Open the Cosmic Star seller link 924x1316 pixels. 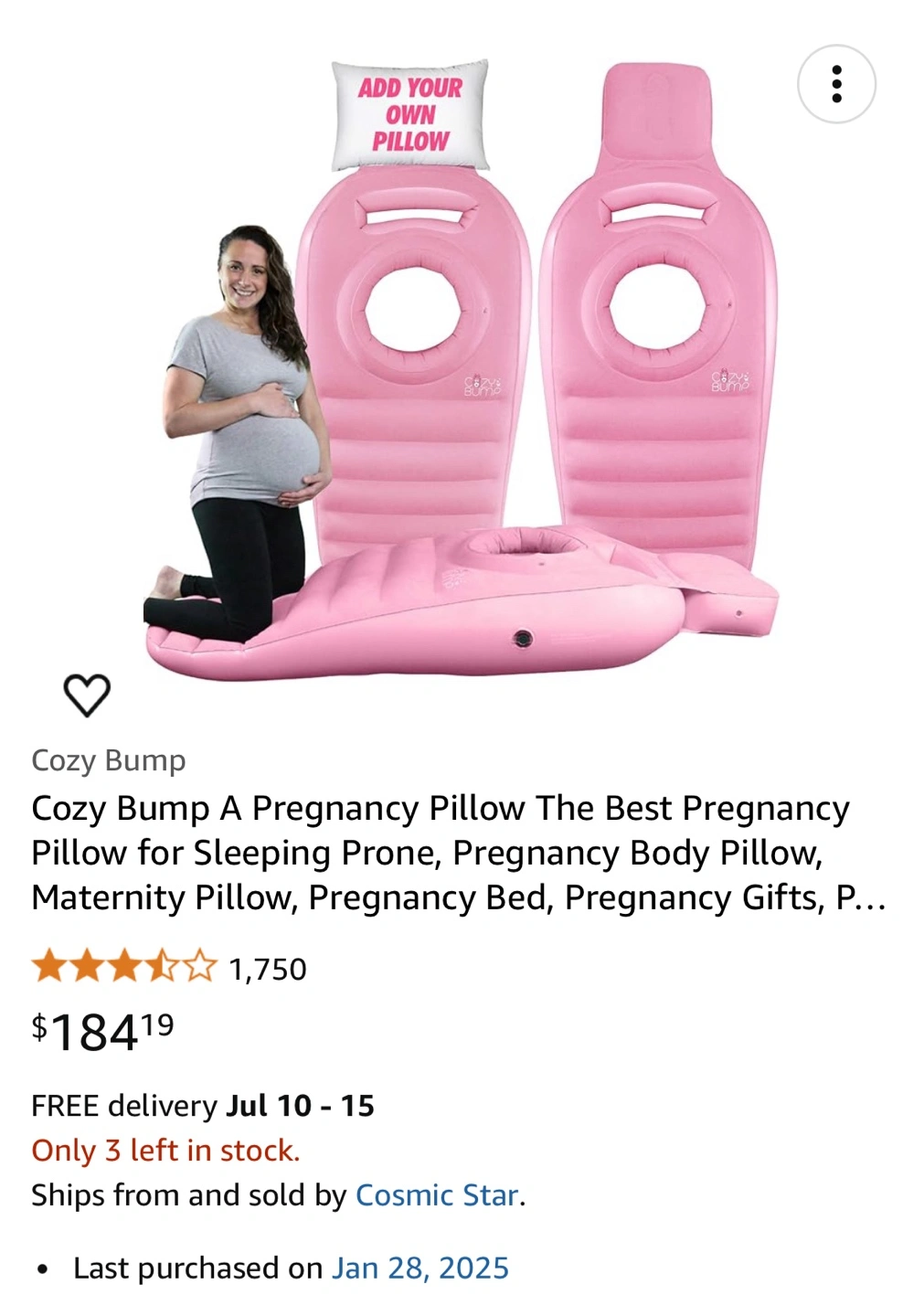(437, 1194)
